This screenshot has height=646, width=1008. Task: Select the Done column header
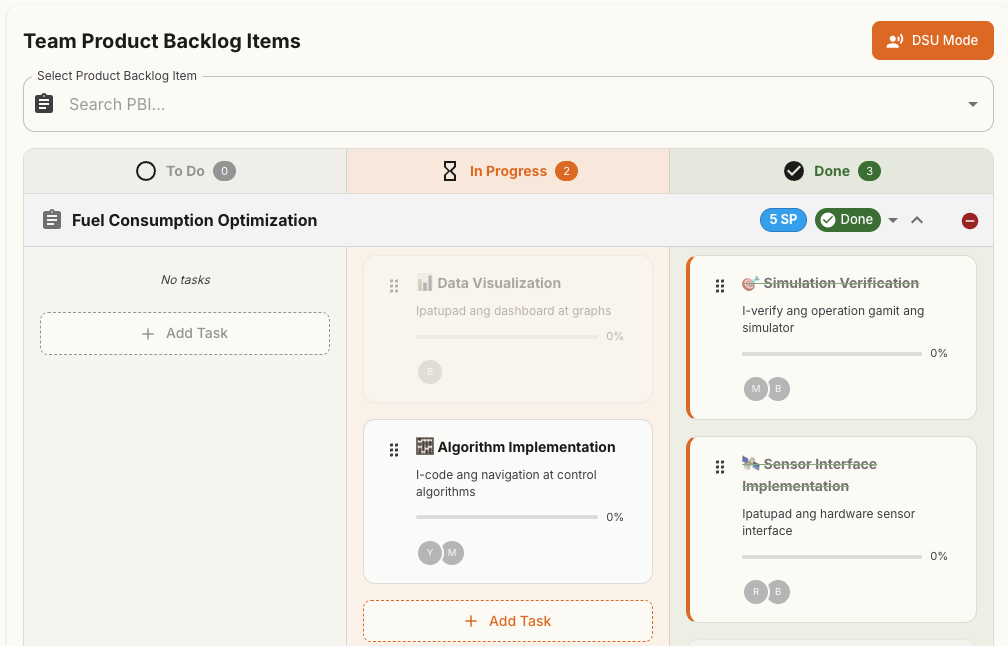tap(831, 171)
